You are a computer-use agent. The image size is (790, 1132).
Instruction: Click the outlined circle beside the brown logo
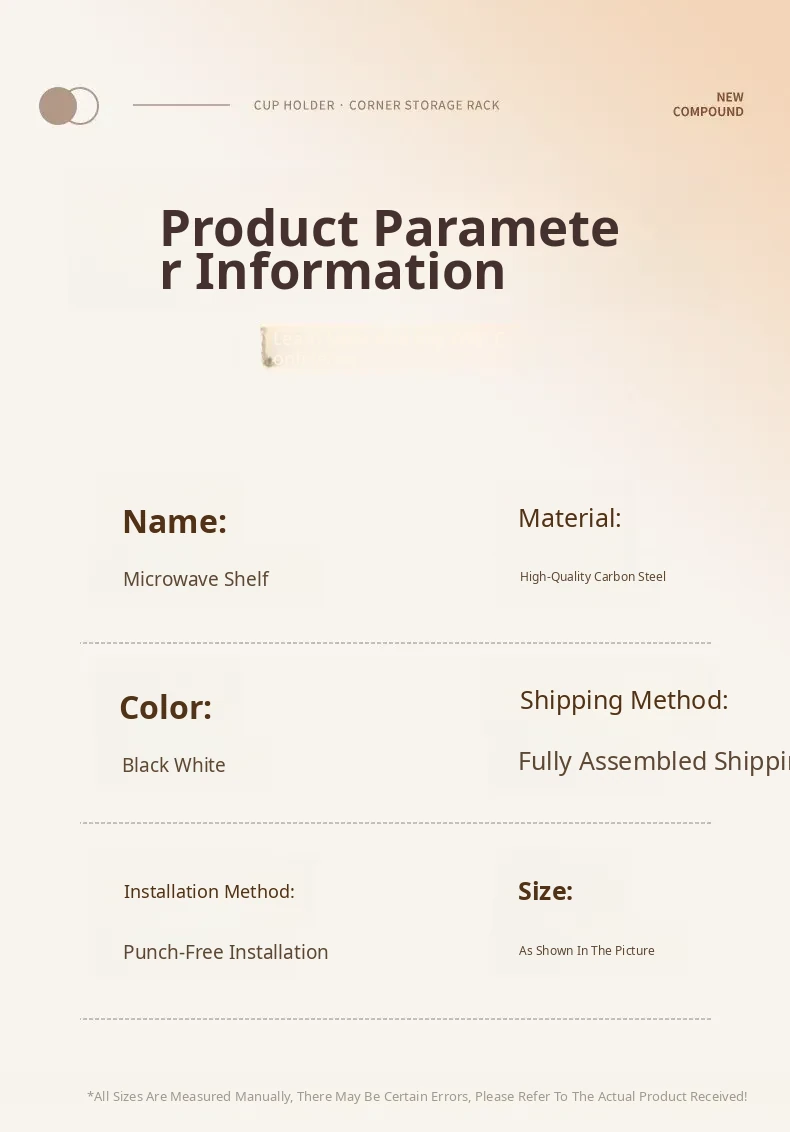(x=87, y=106)
